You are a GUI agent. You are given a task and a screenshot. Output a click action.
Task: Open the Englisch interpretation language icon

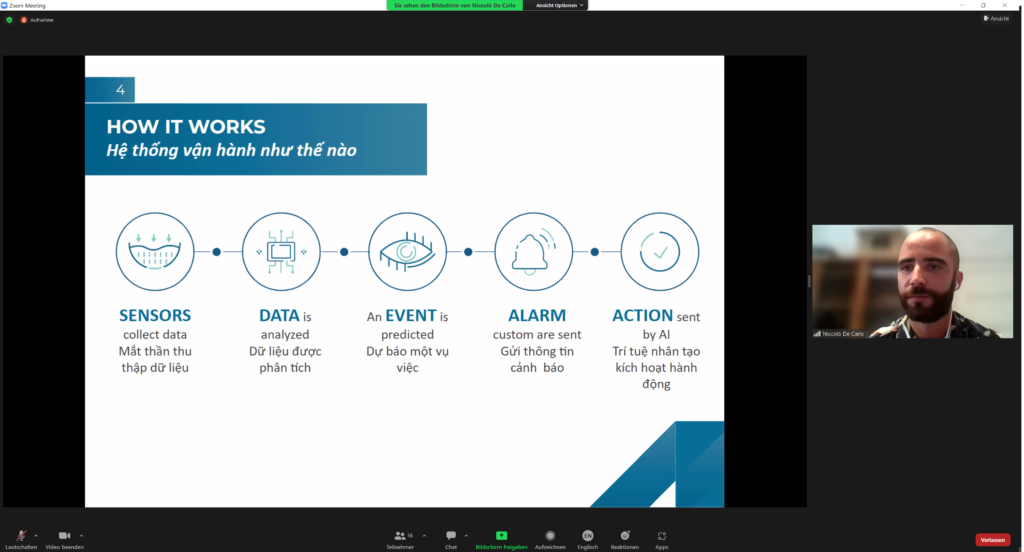[x=588, y=537]
